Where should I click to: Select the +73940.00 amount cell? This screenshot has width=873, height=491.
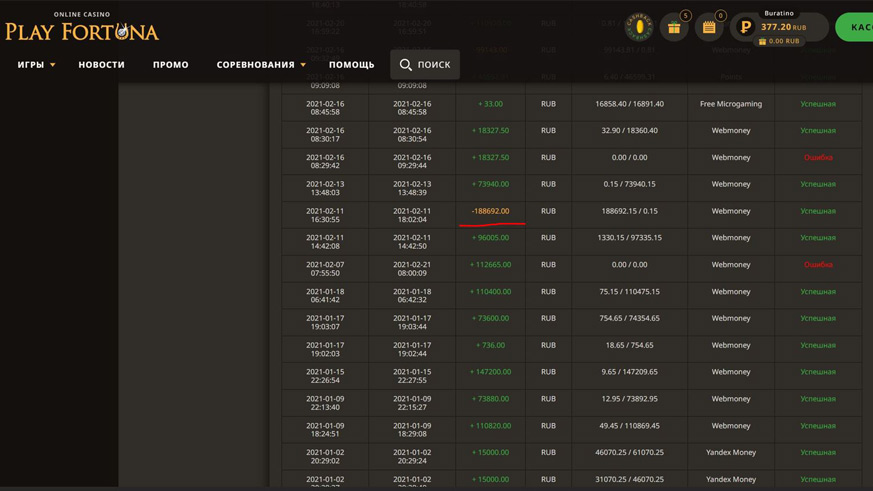click(490, 184)
